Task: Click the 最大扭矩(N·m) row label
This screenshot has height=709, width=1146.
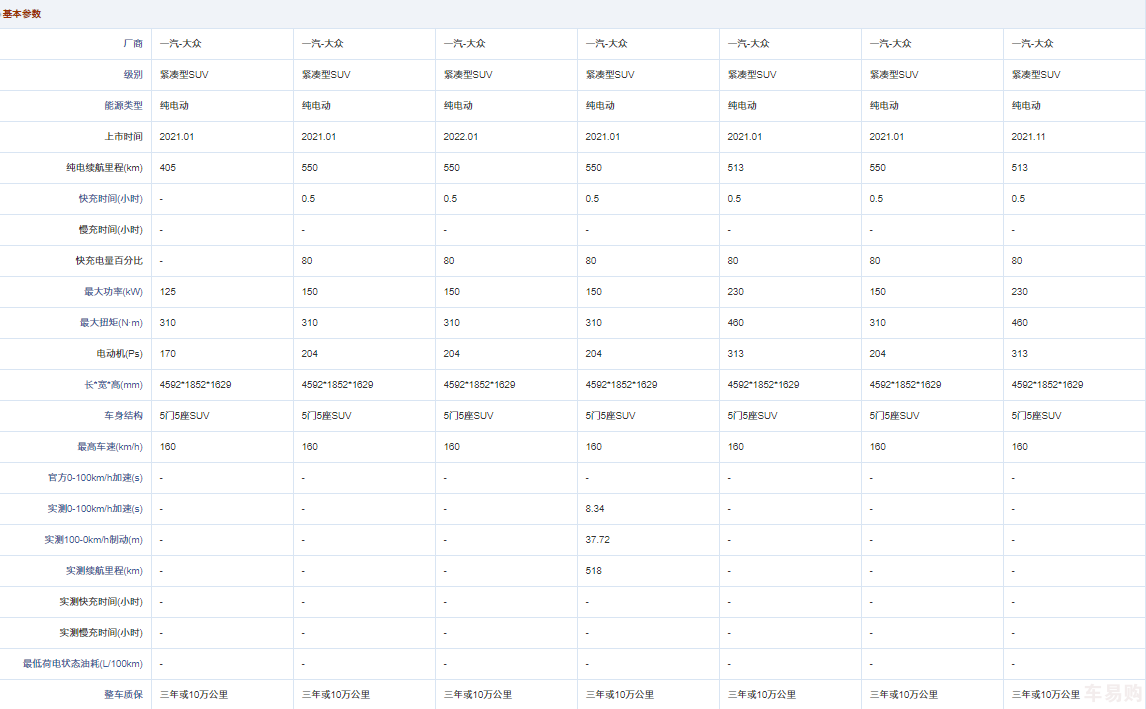Action: (111, 323)
